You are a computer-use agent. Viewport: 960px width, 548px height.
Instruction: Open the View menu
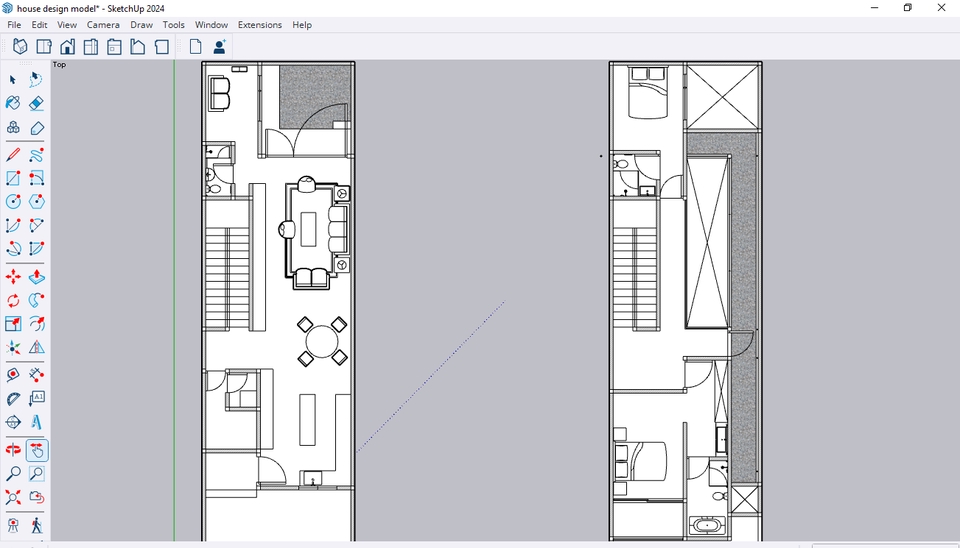67,24
